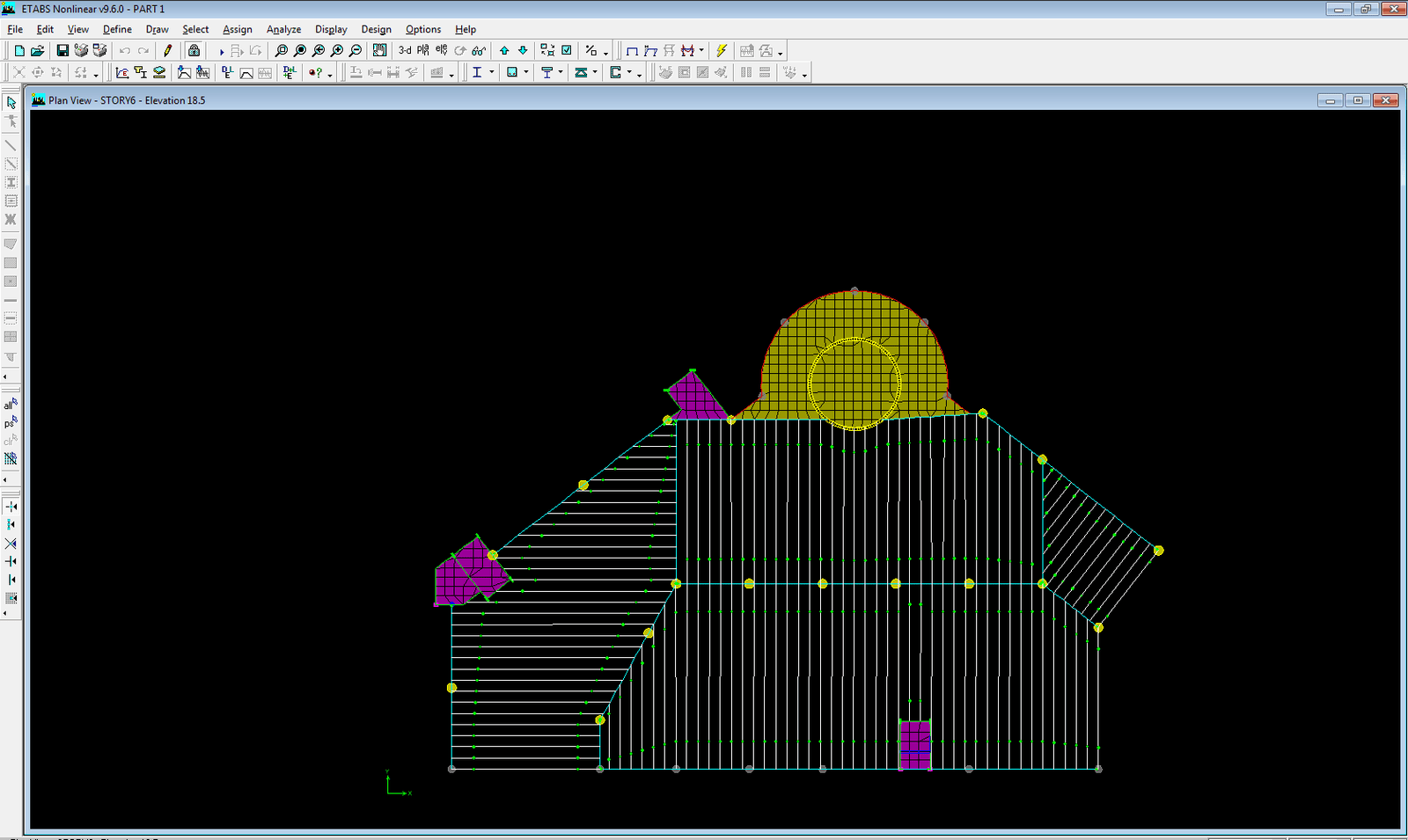
Task: Click the Show Undeformed Shape icon
Action: 632,51
